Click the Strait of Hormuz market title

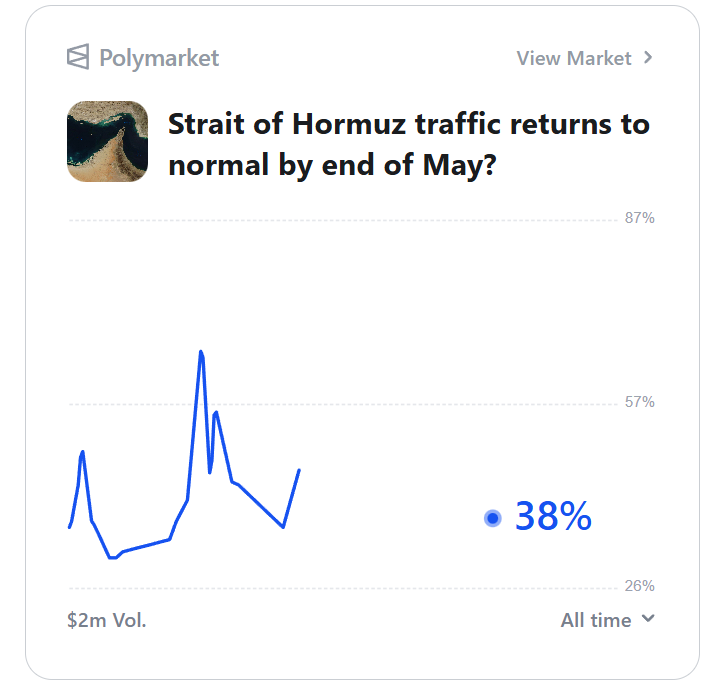pos(408,144)
